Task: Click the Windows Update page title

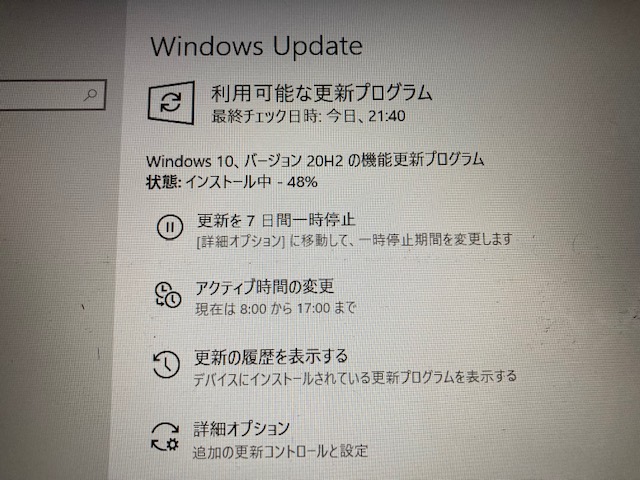Action: point(256,46)
